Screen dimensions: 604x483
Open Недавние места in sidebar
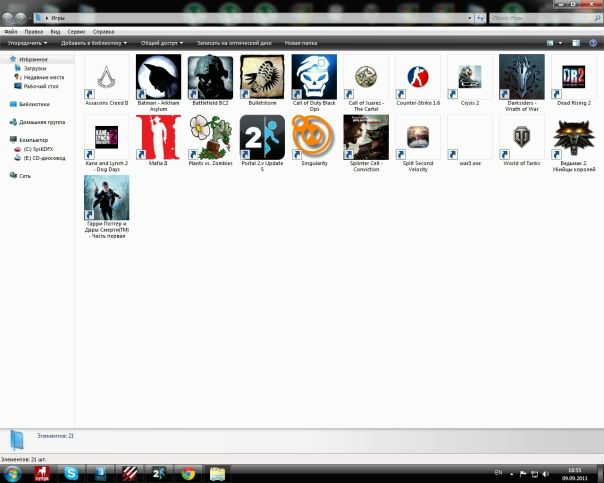(44, 77)
